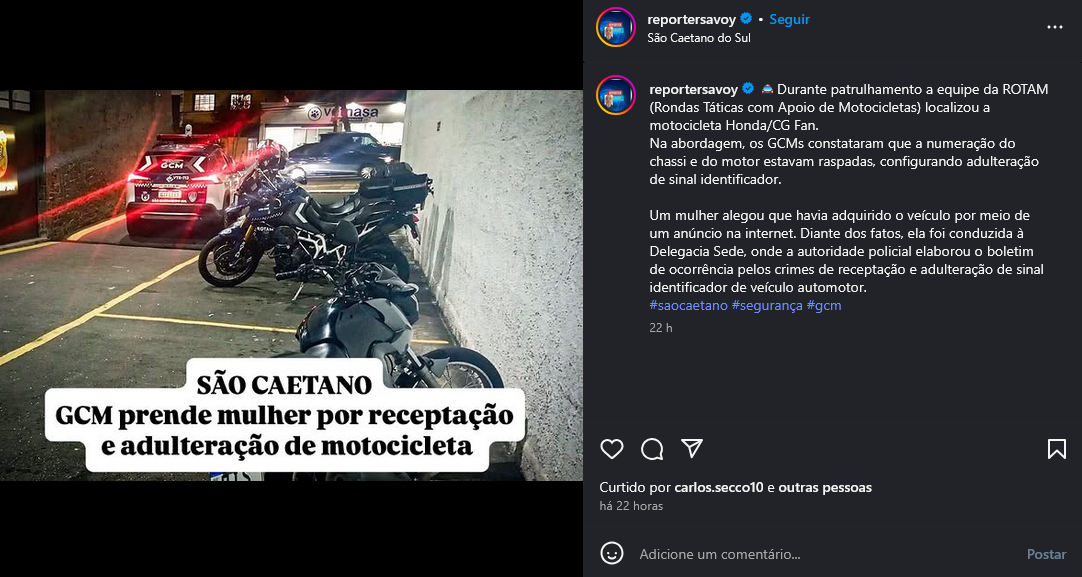View outras pessoas who liked the post
The height and width of the screenshot is (577, 1082).
(825, 487)
